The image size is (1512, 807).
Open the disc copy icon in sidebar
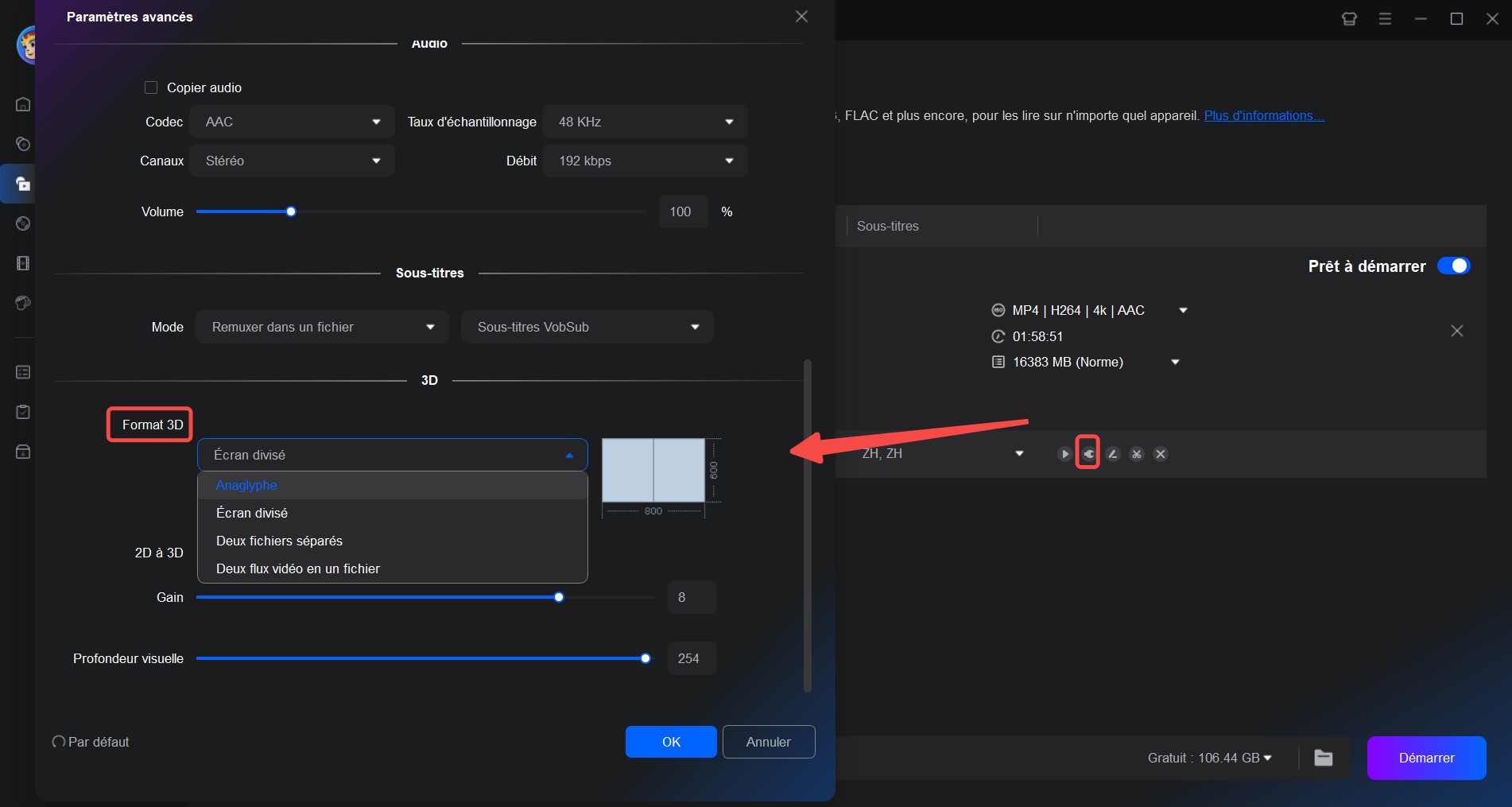click(x=23, y=144)
